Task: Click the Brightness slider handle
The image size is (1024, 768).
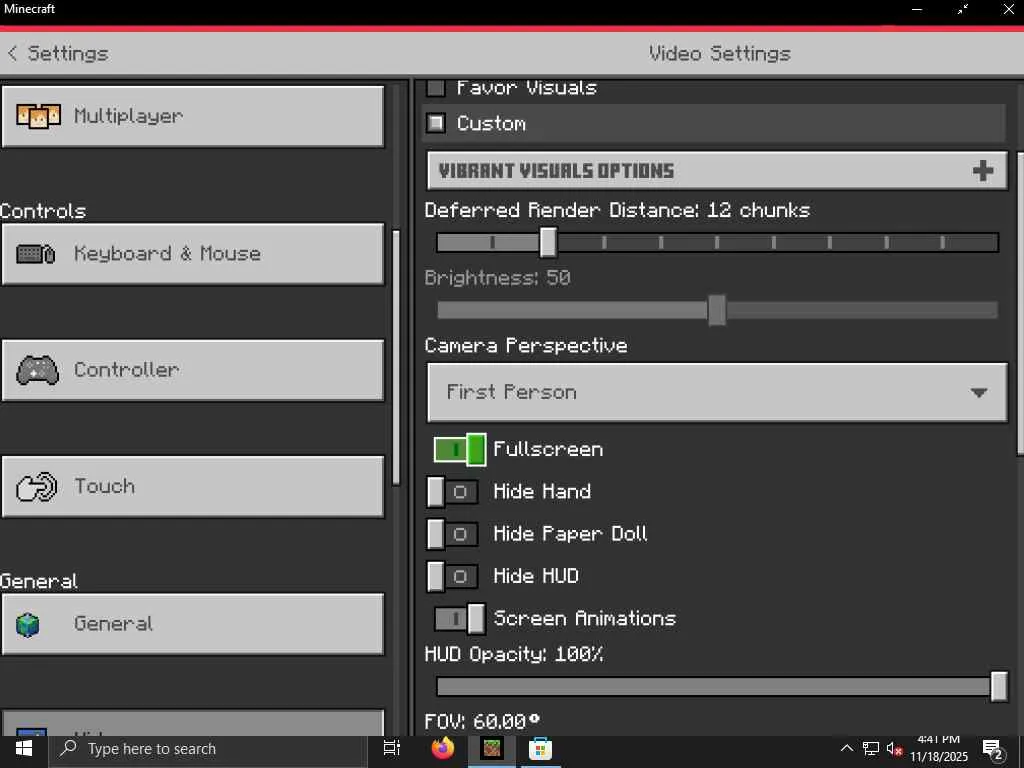Action: tap(717, 310)
